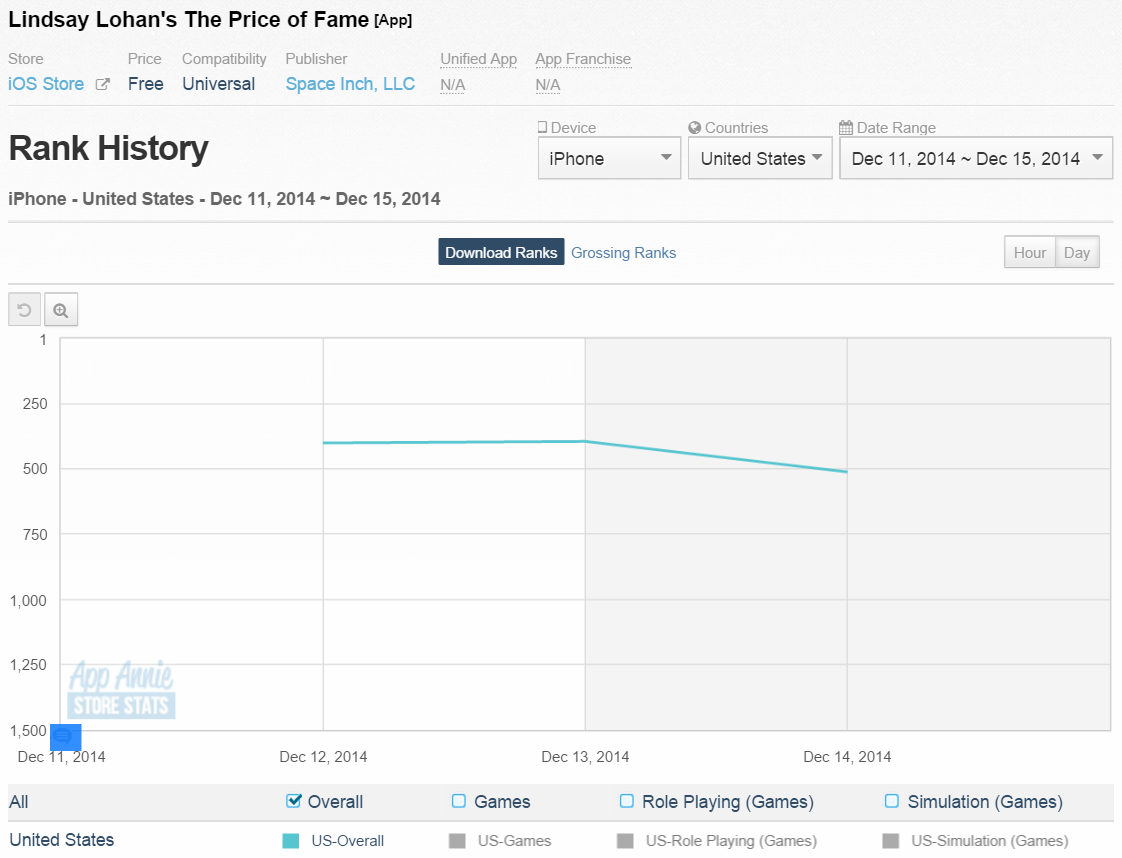The image size is (1122, 858).
Task: Click the US-Role Playing gray swatch
Action: (x=625, y=841)
